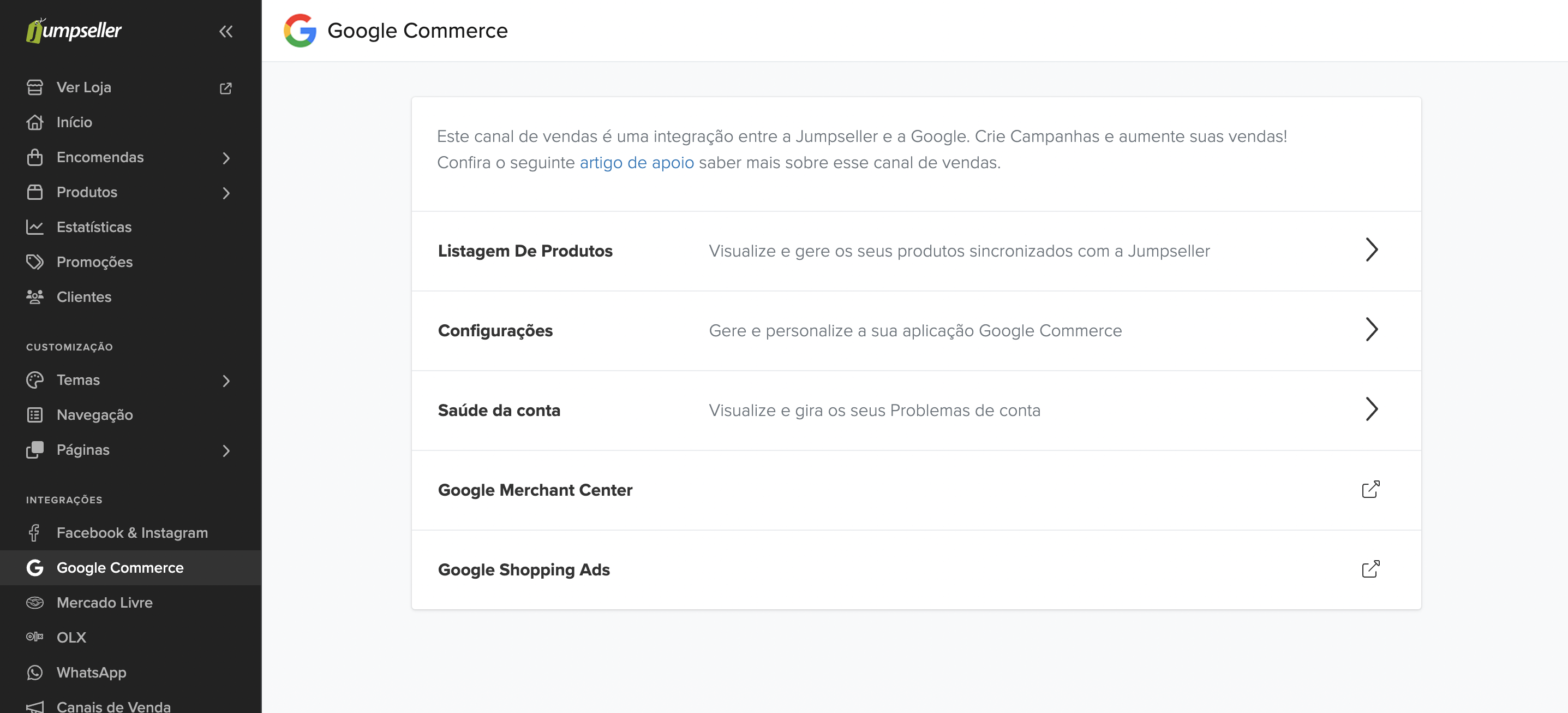This screenshot has width=1568, height=713.
Task: Go to Clientes in sidebar
Action: [84, 296]
